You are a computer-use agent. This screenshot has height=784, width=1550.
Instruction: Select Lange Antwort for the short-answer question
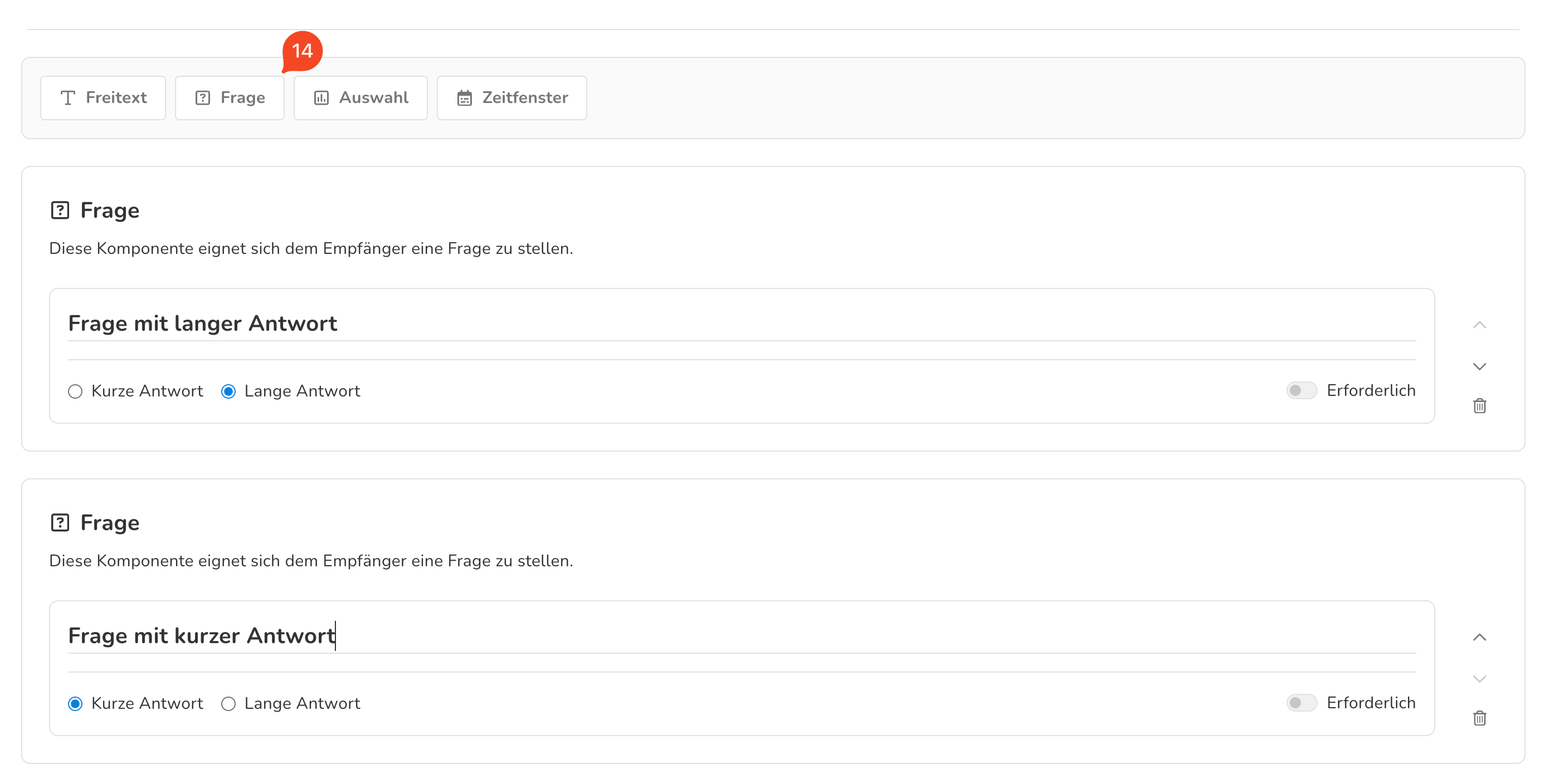[x=228, y=703]
